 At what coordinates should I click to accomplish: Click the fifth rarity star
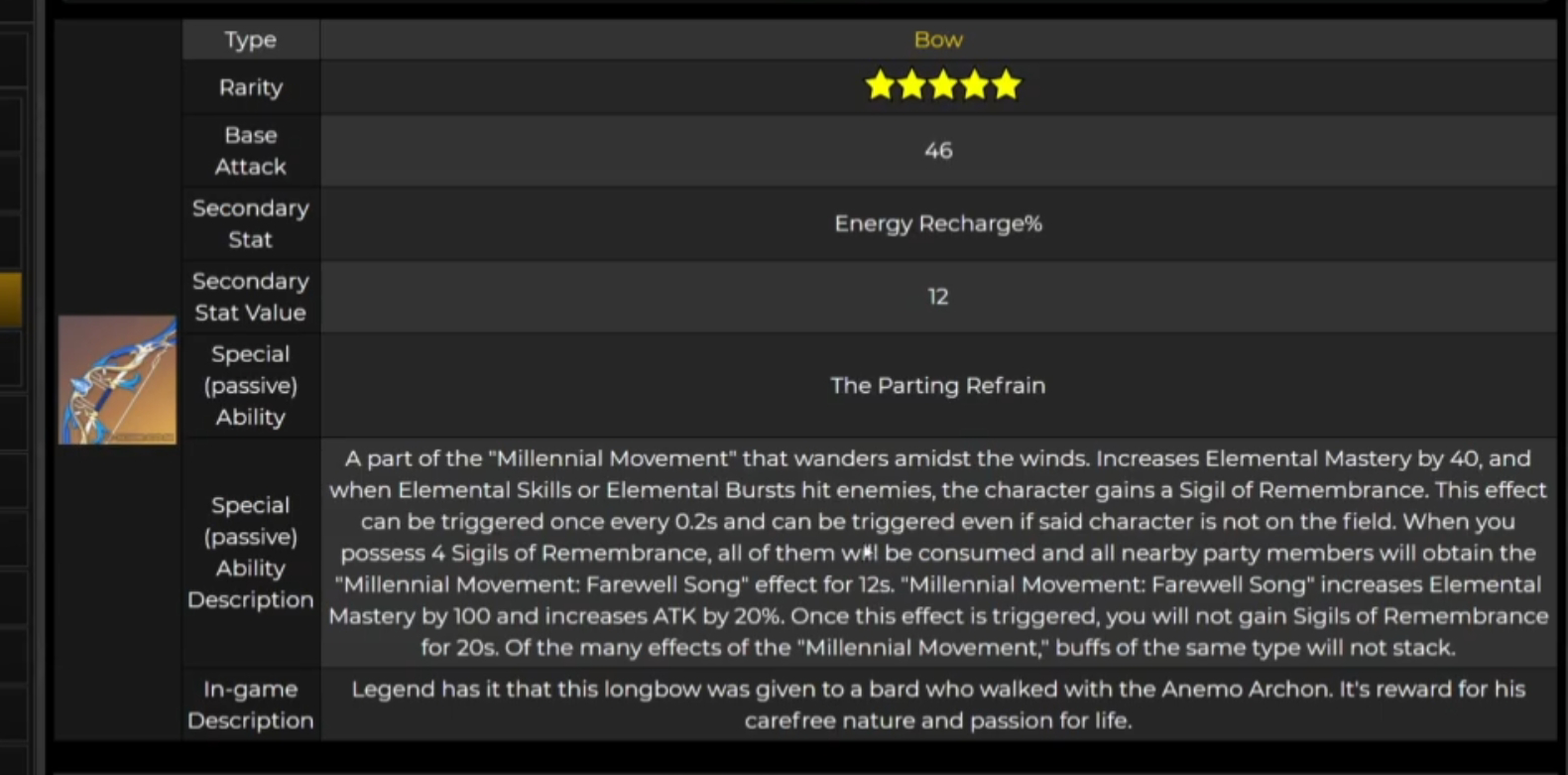[1006, 85]
